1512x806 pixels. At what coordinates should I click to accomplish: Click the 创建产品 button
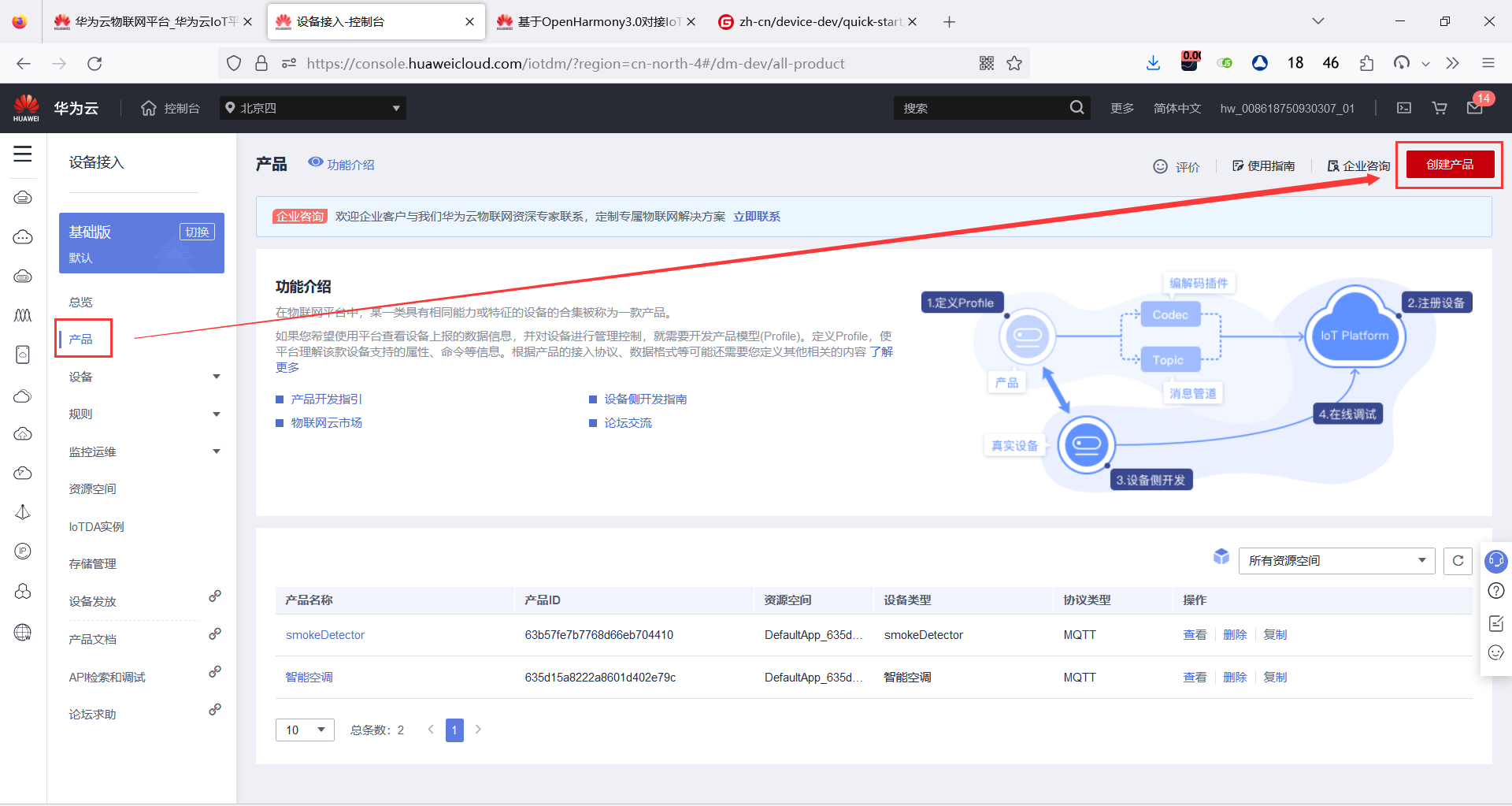[x=1450, y=165]
